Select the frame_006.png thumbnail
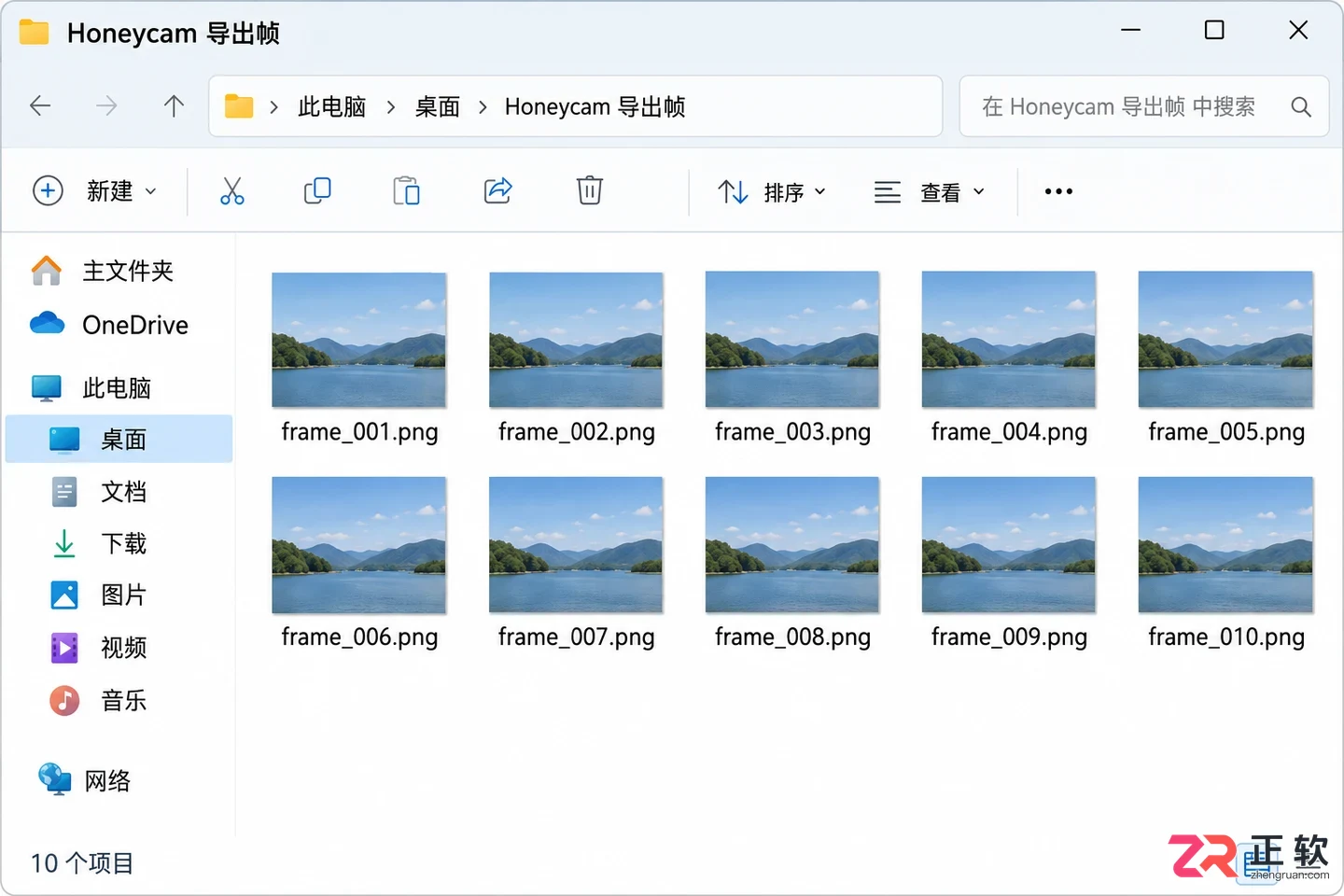The height and width of the screenshot is (896, 1344). tap(359, 545)
